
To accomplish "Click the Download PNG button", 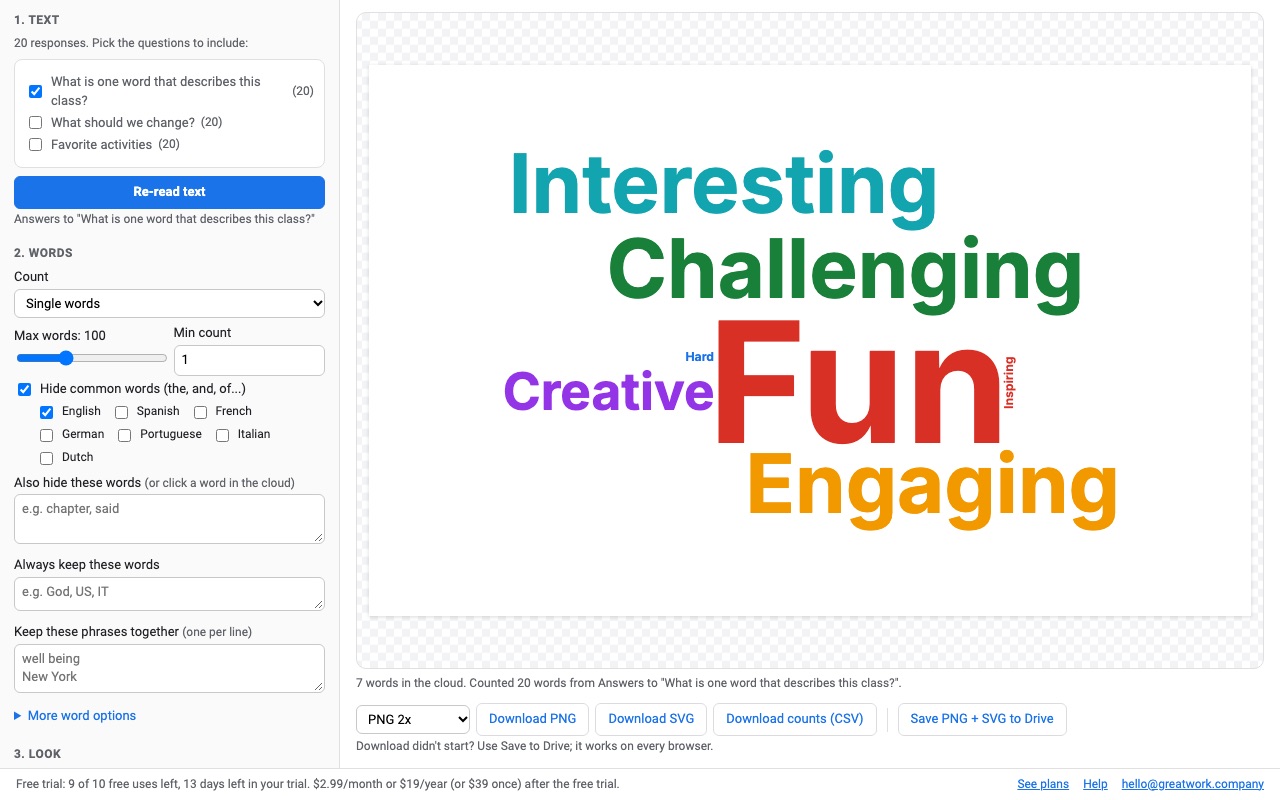I will tap(532, 719).
